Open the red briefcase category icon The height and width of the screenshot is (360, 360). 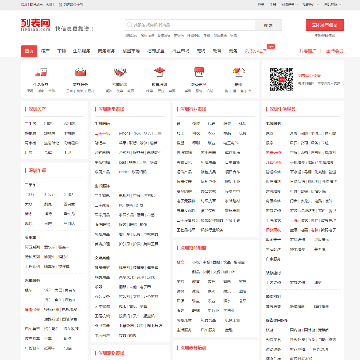[80, 72]
